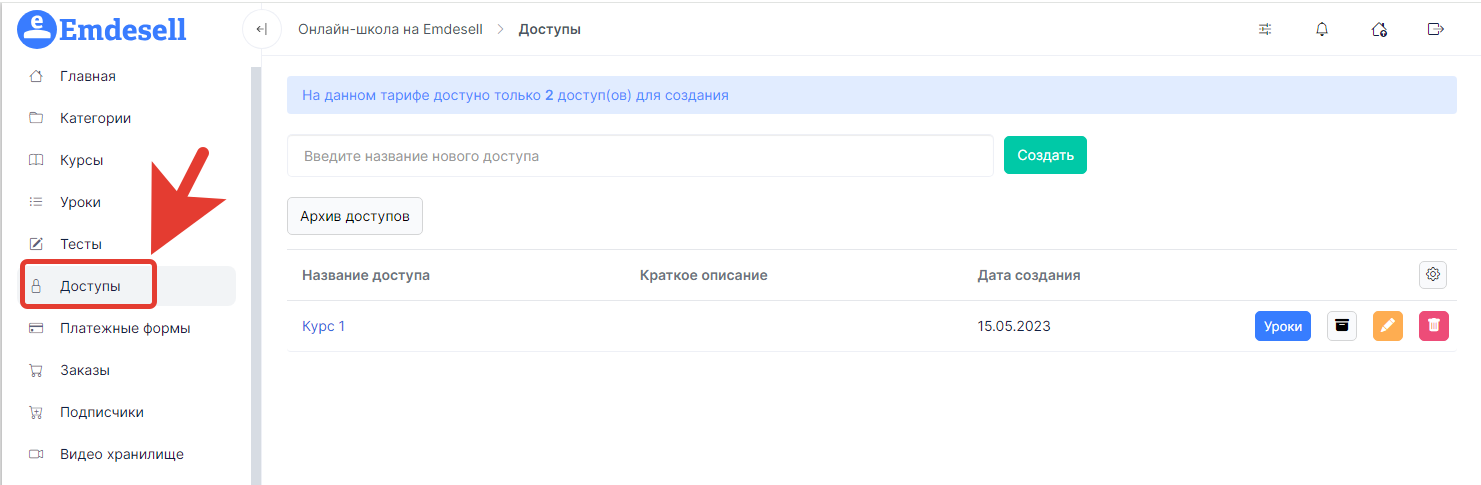Open Архив доступов
Image resolution: width=1481 pixels, height=485 pixels.
pyautogui.click(x=355, y=216)
